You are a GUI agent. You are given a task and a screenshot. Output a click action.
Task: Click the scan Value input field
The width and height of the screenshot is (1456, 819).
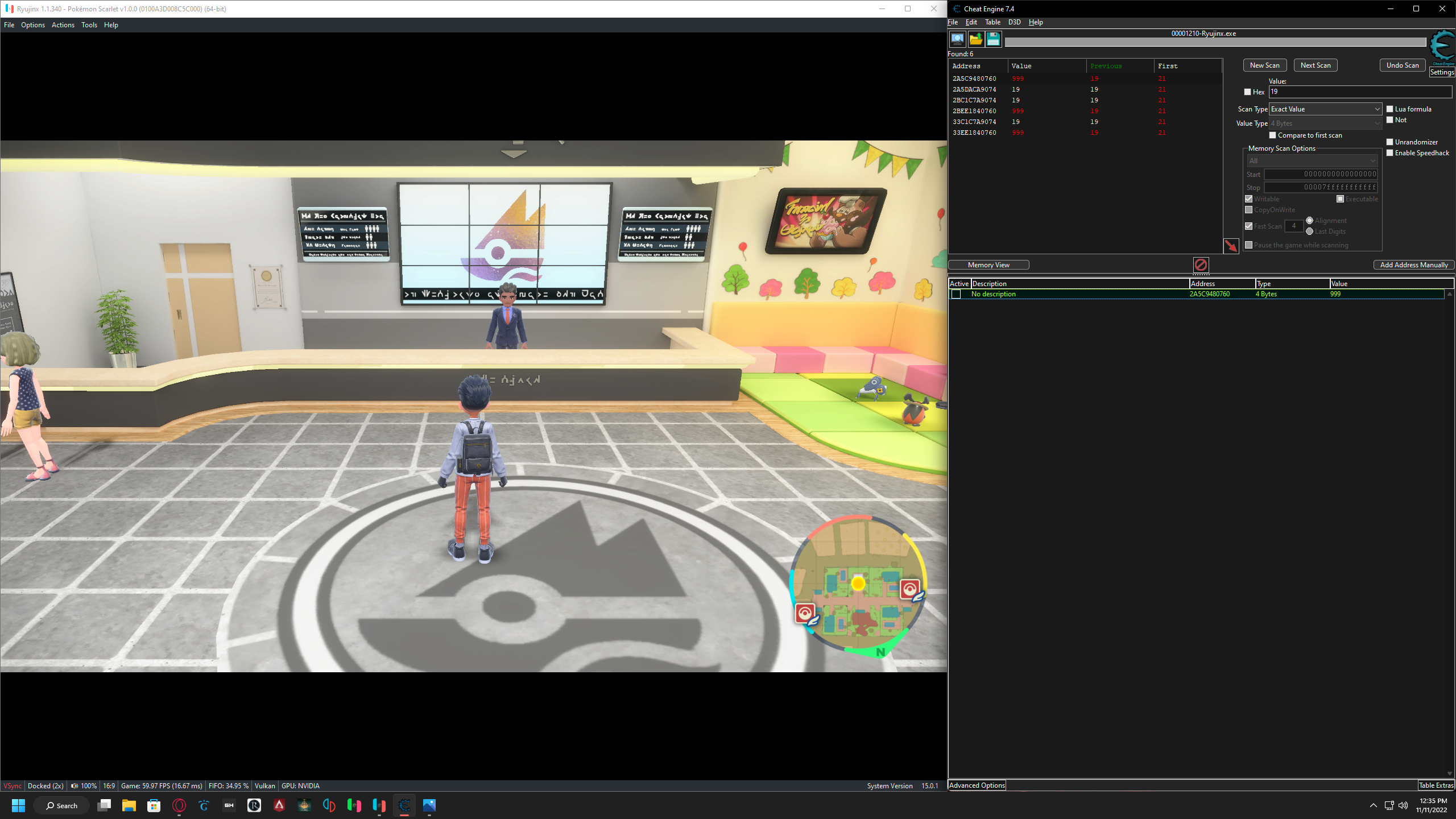[x=1360, y=92]
